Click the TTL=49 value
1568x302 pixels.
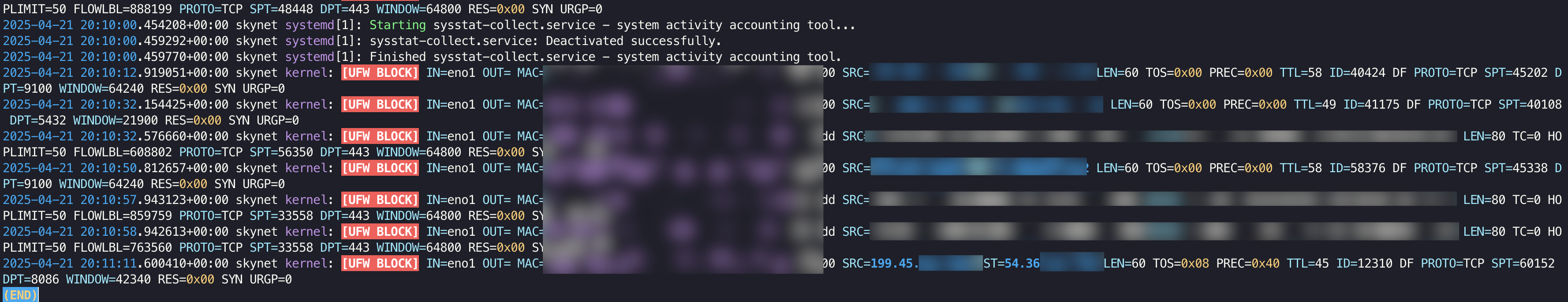(1315, 104)
